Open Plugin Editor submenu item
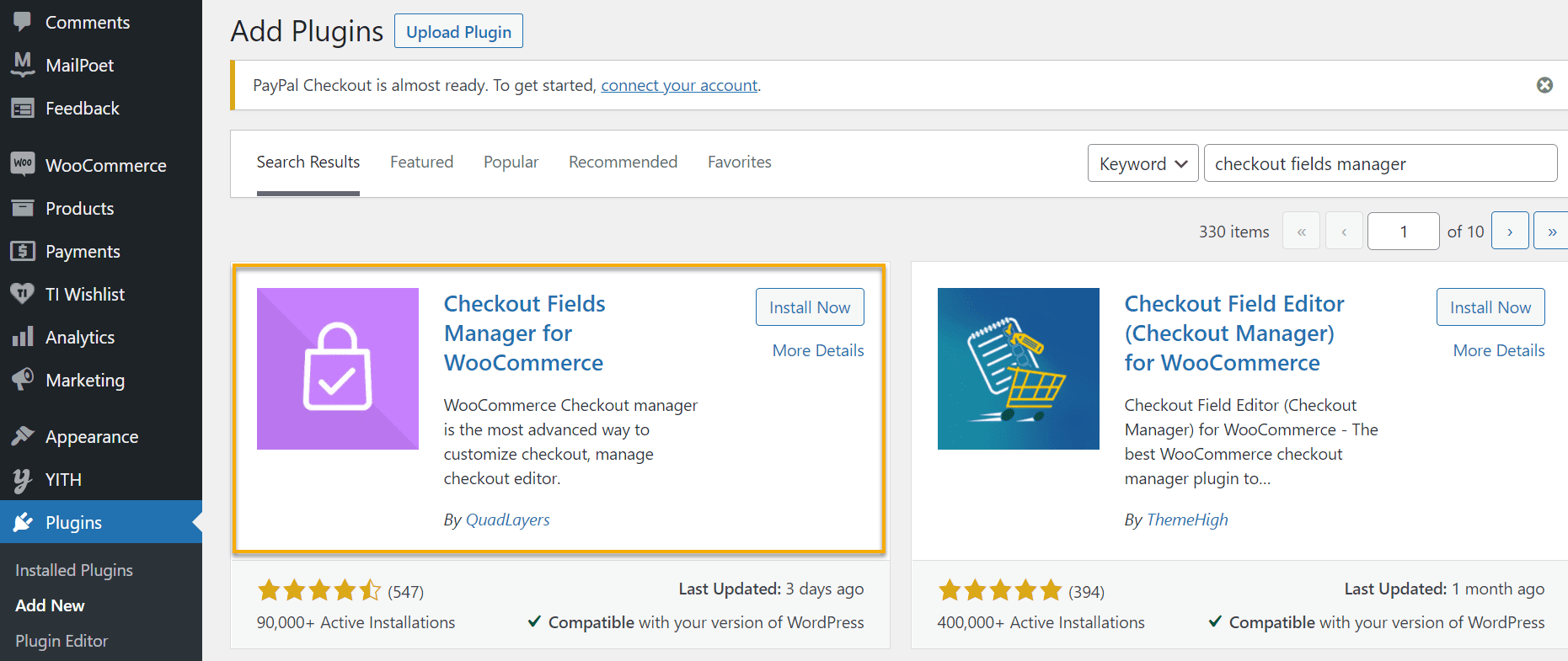This screenshot has height=661, width=1568. coord(62,641)
